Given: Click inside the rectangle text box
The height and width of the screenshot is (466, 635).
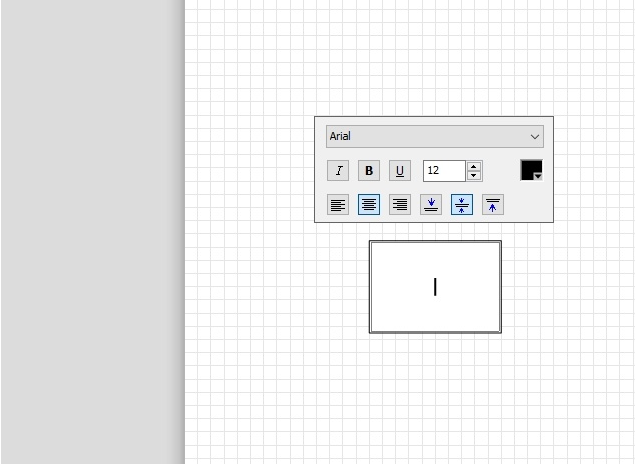Looking at the screenshot, I should (435, 287).
